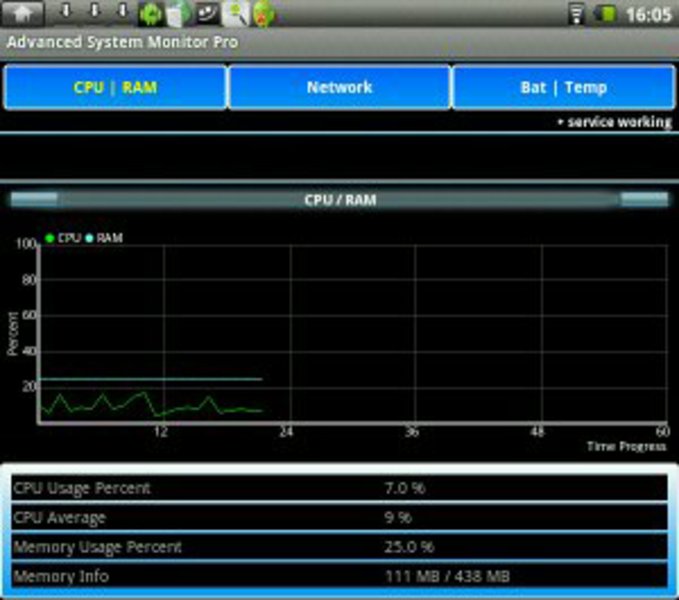Tap the Home button in status bar
This screenshot has width=679, height=600.
point(23,13)
